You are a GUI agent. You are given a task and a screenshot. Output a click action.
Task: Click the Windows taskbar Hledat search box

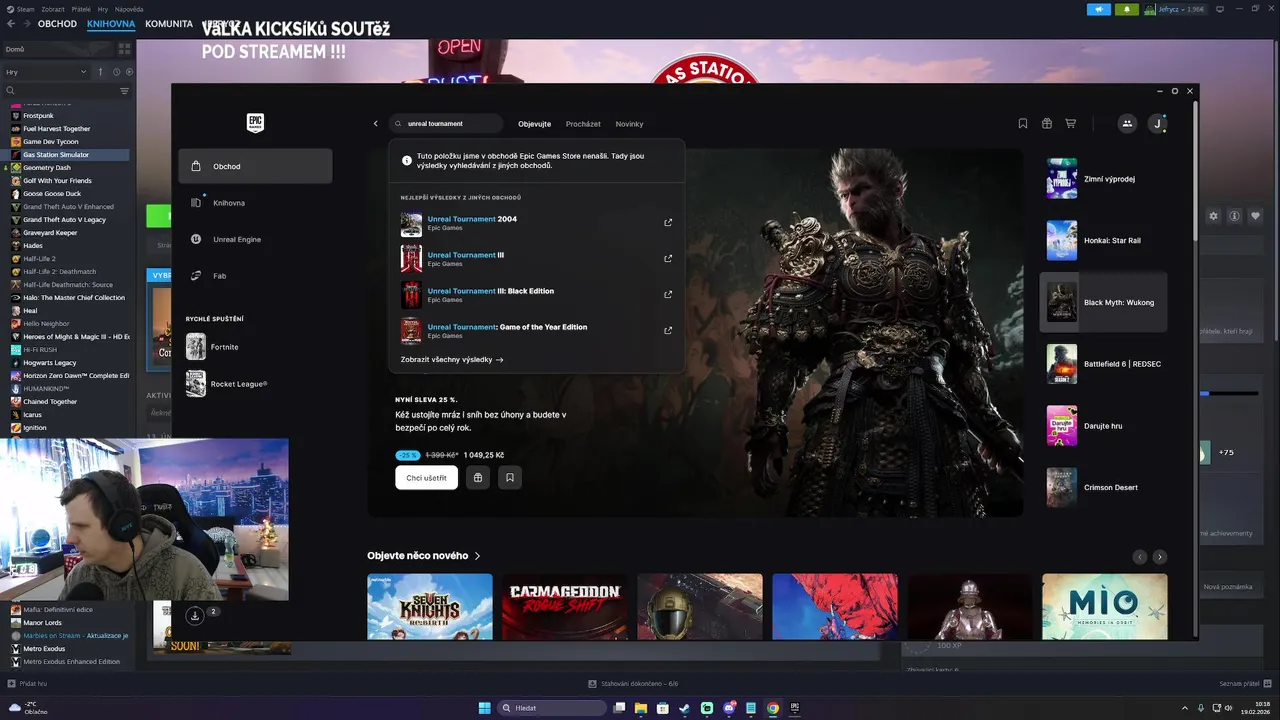pos(553,708)
